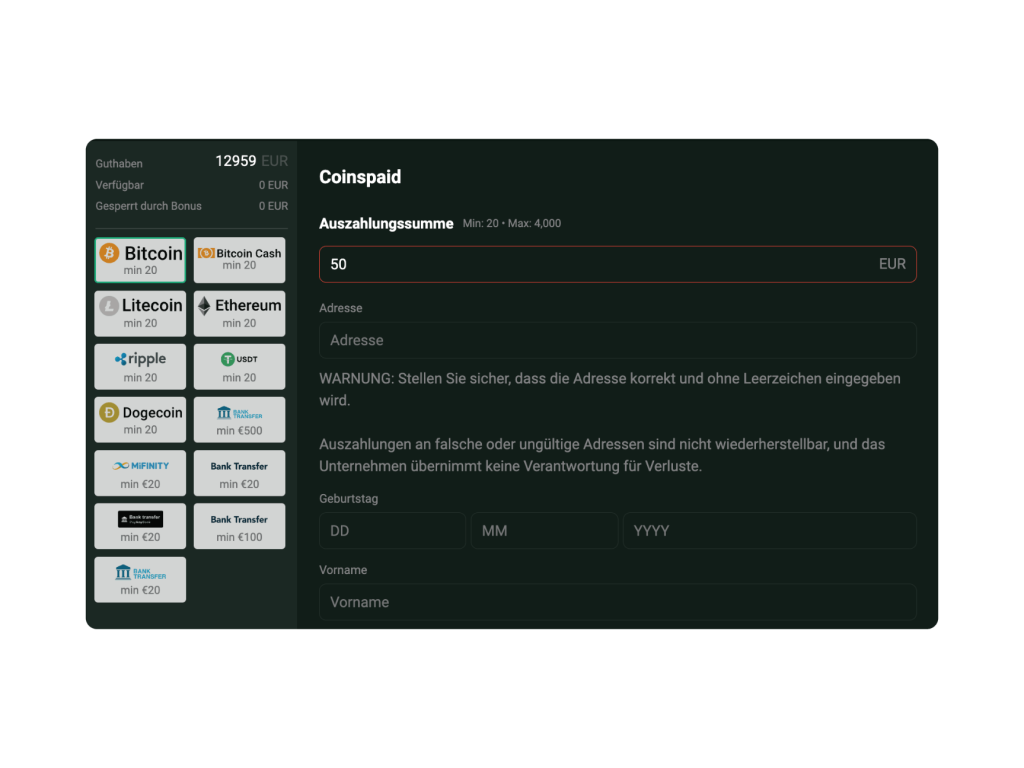Click the Gesperrt durch Bonus label
1024x768 pixels.
148,206
